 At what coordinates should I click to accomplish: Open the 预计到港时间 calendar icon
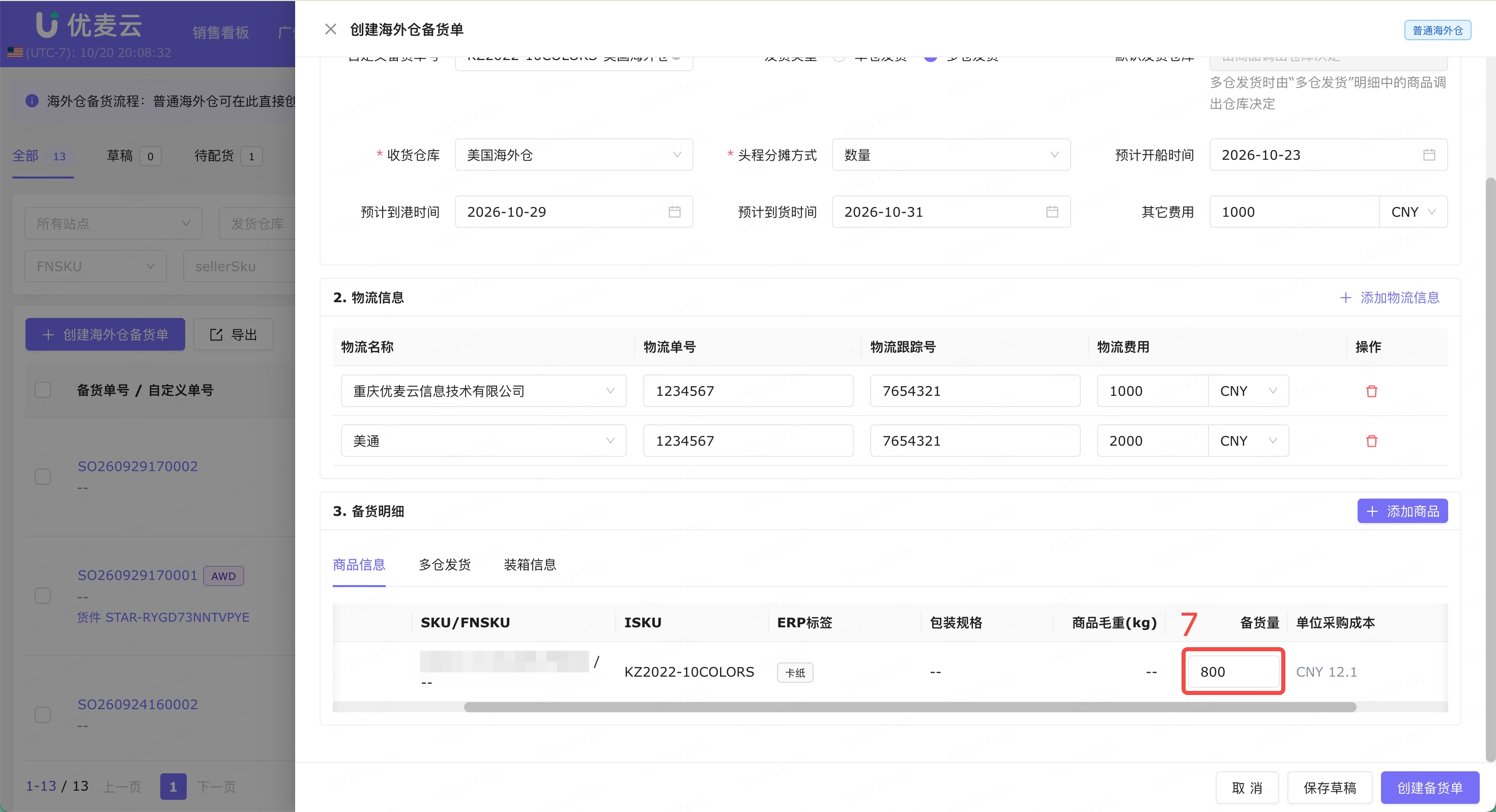(674, 212)
